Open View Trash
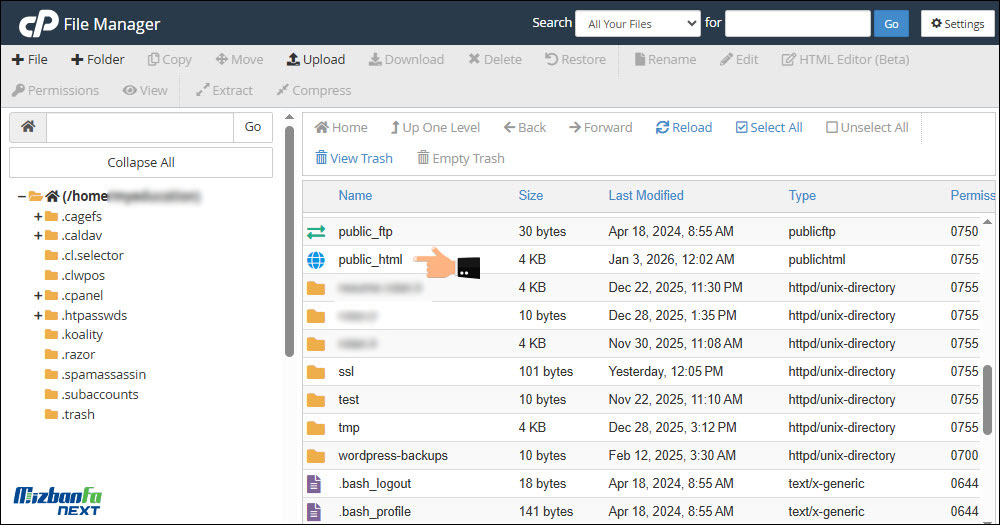 pos(354,158)
